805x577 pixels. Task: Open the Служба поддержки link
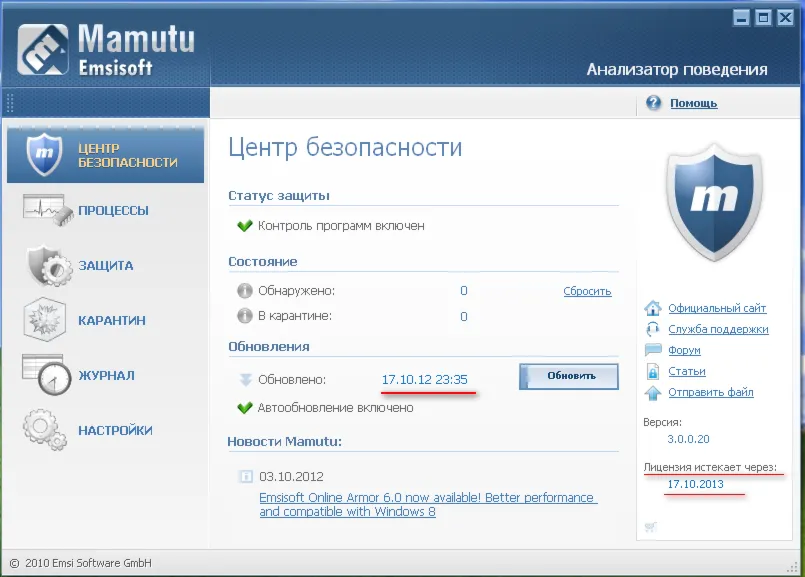click(x=718, y=329)
